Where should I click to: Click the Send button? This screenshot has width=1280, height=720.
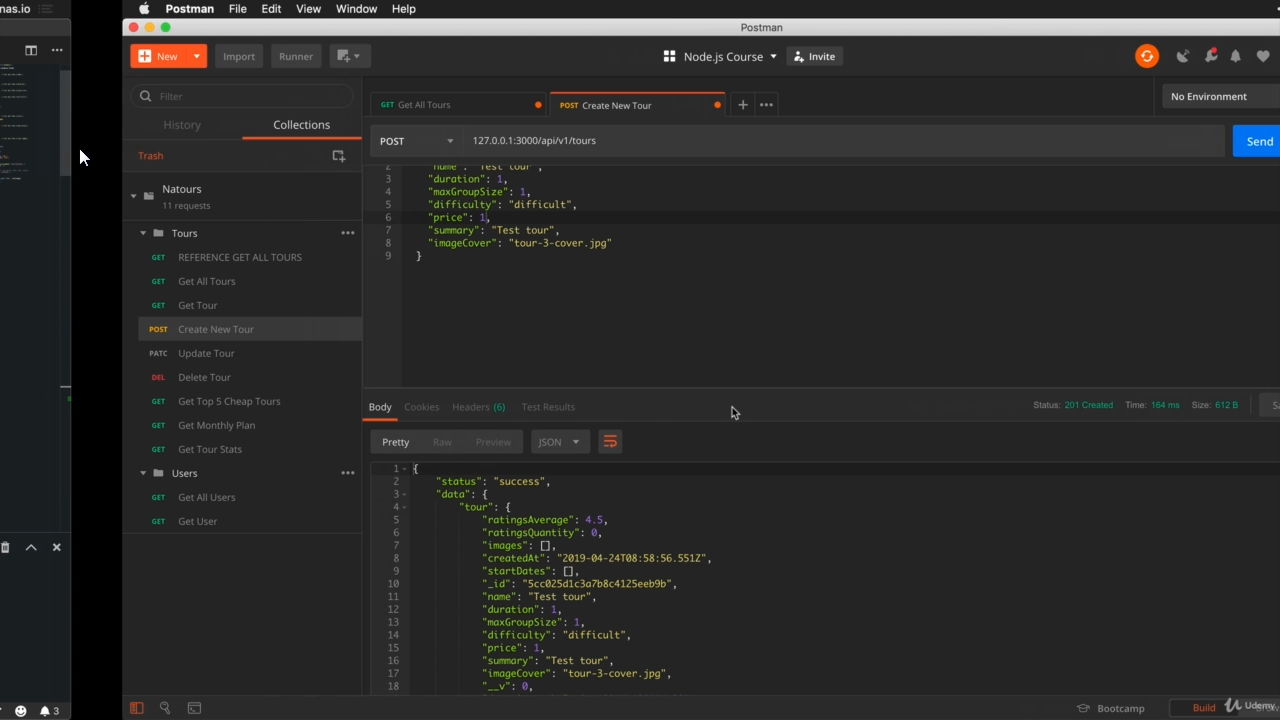click(x=1259, y=141)
